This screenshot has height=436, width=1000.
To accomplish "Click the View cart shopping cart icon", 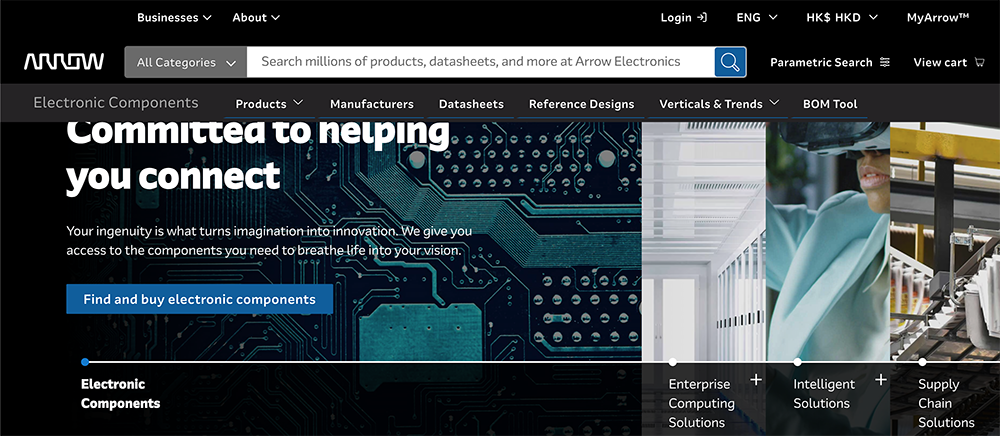I will (980, 62).
